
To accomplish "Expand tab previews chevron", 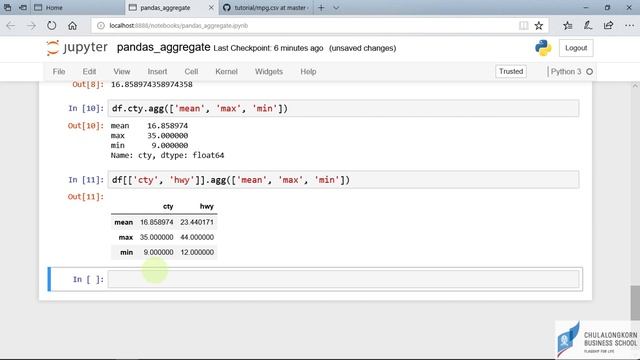I will 336,8.
